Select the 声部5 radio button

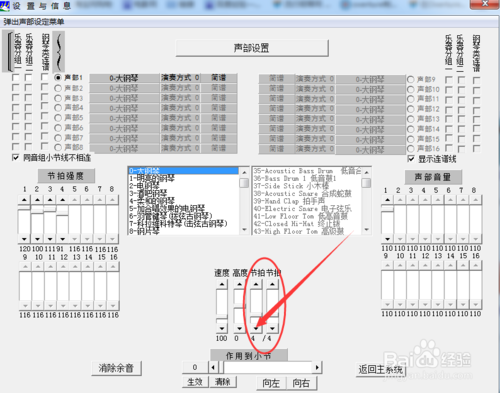point(58,118)
